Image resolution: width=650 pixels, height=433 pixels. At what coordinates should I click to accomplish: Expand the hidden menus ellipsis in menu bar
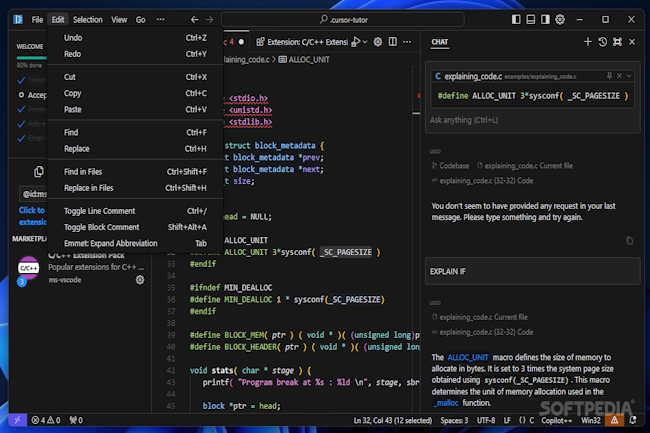click(x=161, y=19)
